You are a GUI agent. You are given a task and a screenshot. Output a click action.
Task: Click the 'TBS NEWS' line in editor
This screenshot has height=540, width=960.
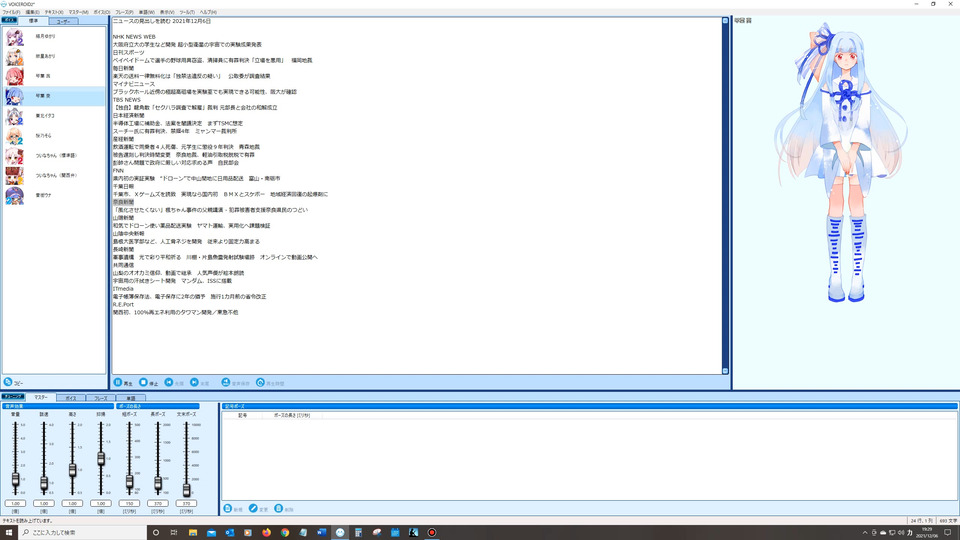(x=127, y=100)
